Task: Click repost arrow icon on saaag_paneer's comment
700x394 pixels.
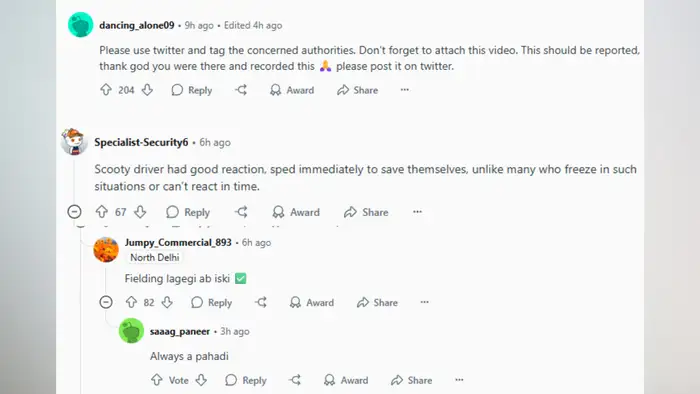Action: 295,380
